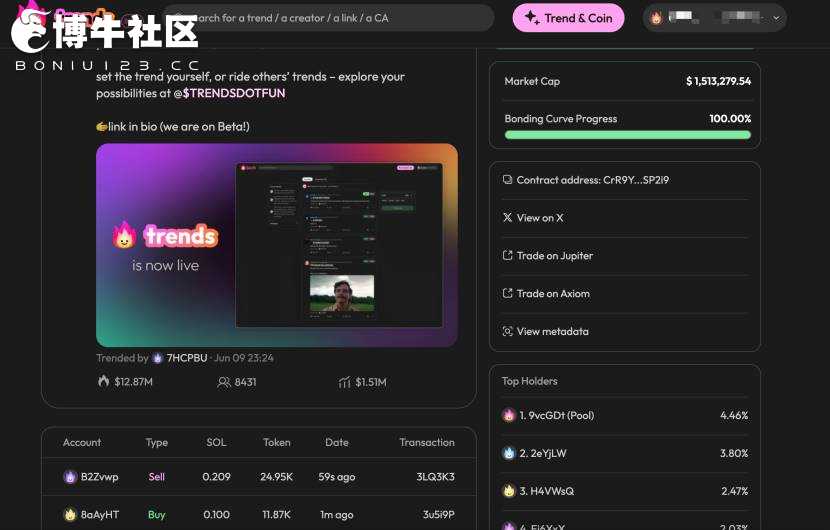Click the $1.51M market cap stat
Viewport: 830px width, 530px height.
tap(371, 382)
